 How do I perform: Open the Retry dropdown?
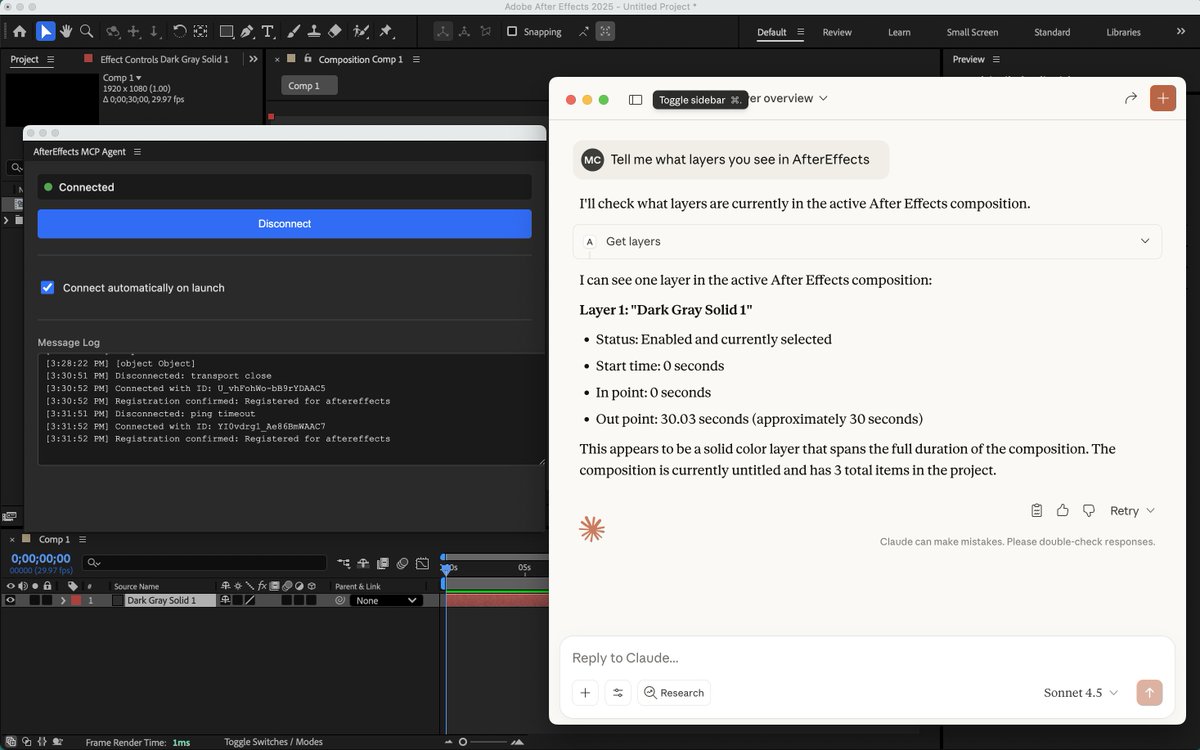[1132, 510]
